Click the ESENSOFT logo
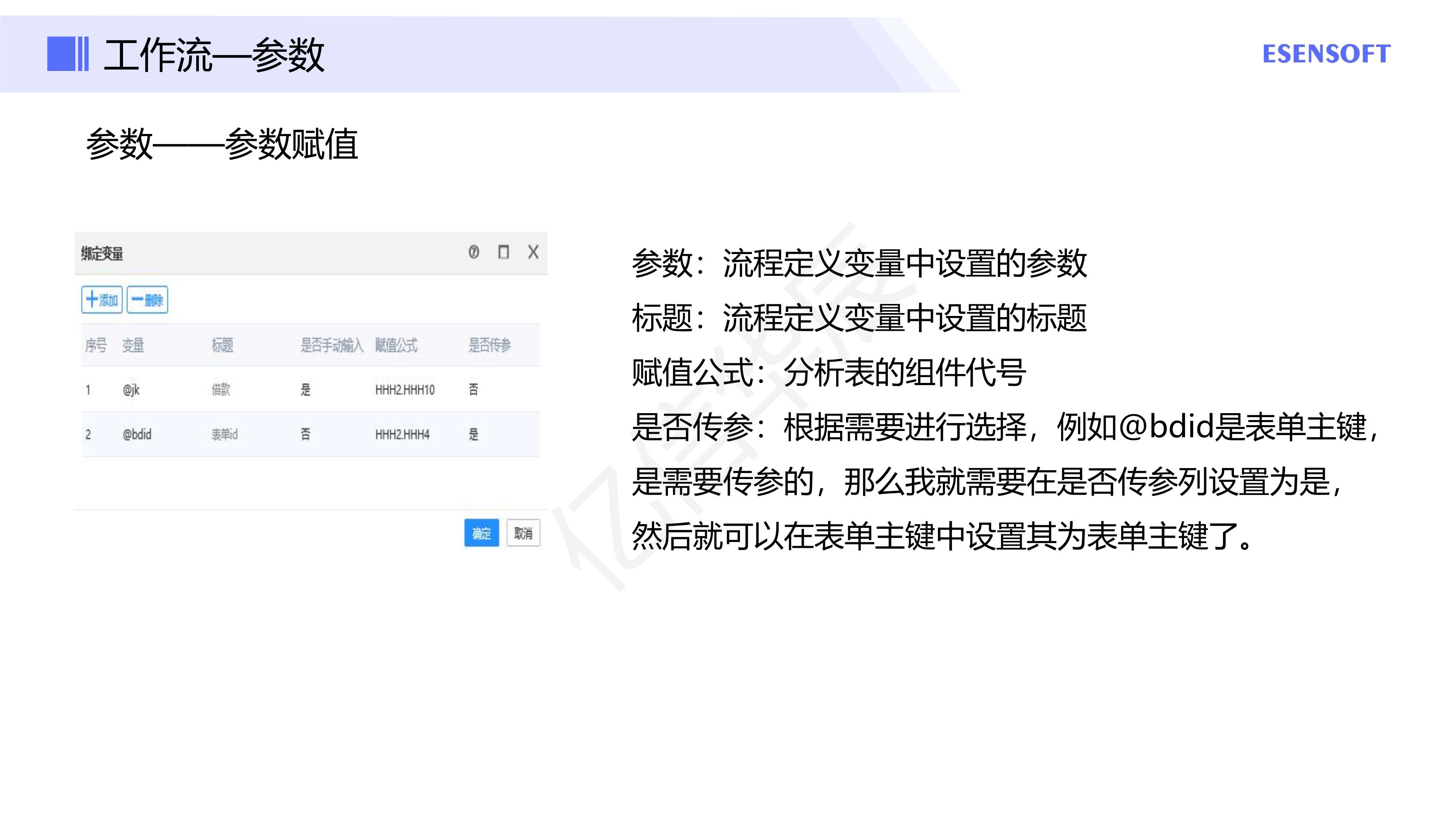The height and width of the screenshot is (819, 1456). [x=1326, y=54]
